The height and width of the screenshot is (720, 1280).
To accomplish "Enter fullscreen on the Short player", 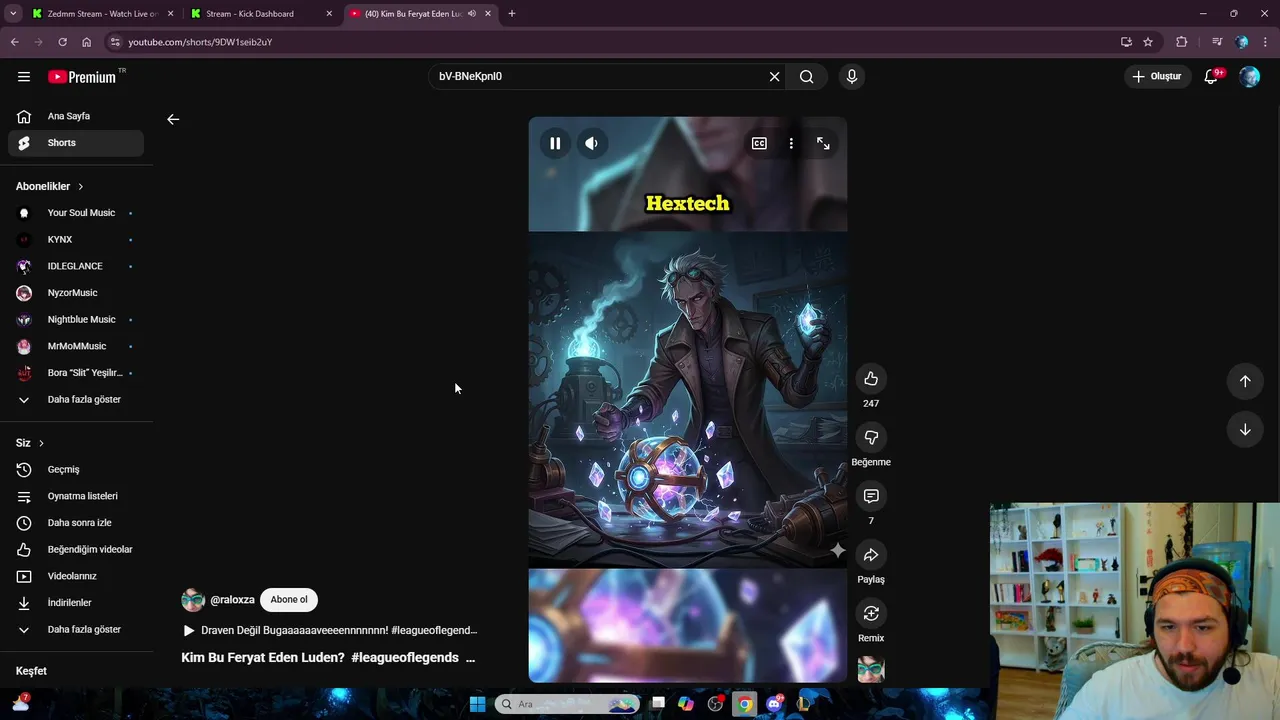I will 823,143.
